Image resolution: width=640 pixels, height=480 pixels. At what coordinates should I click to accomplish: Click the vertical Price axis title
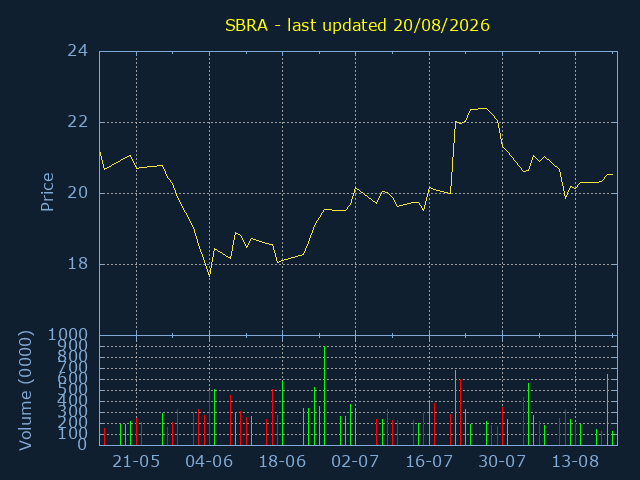click(47, 192)
